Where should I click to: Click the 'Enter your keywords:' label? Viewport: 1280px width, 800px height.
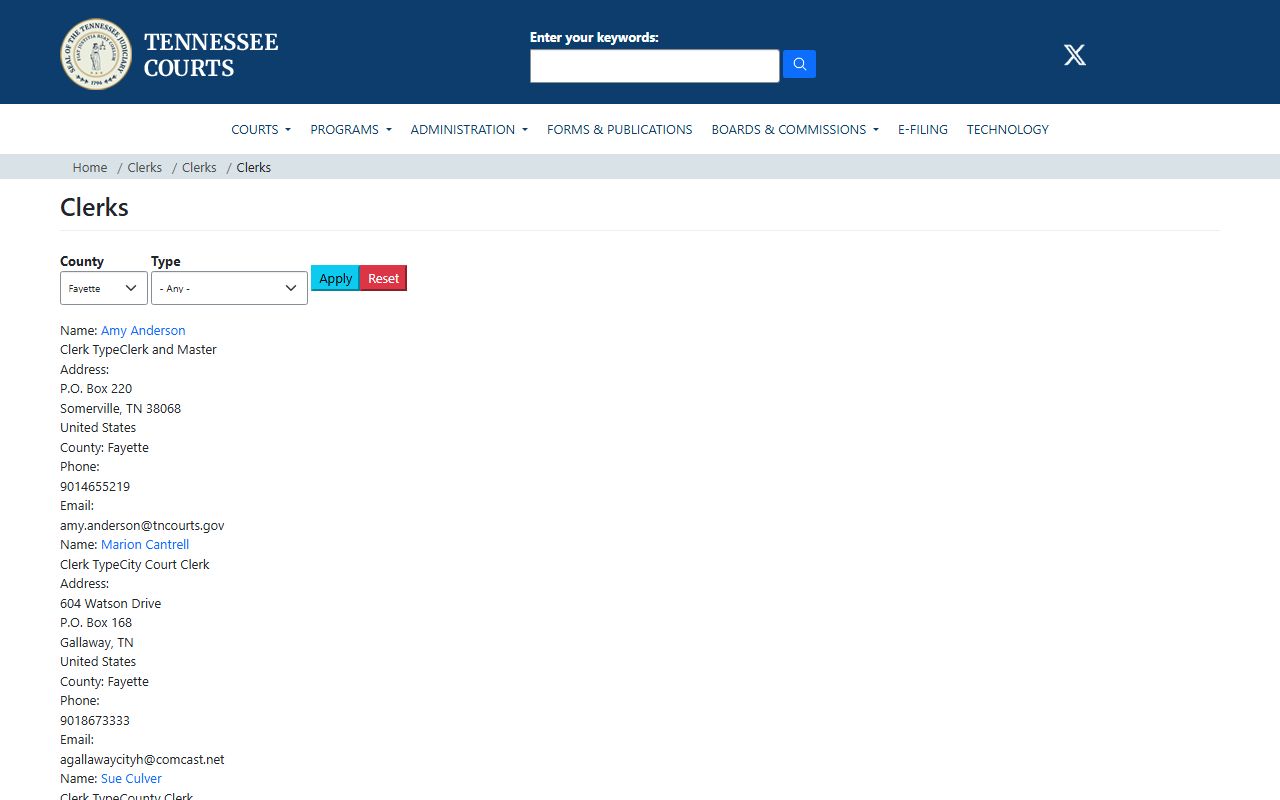[594, 37]
